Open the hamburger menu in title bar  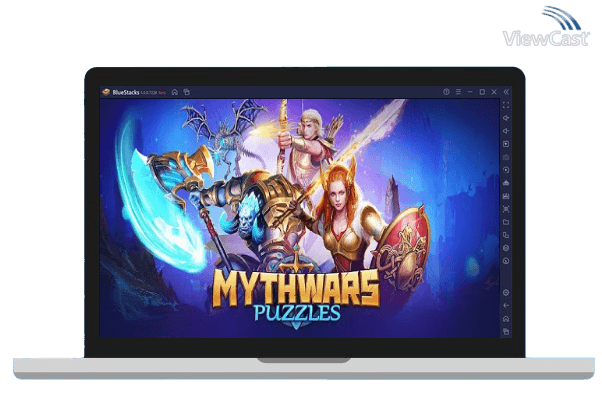(458, 92)
